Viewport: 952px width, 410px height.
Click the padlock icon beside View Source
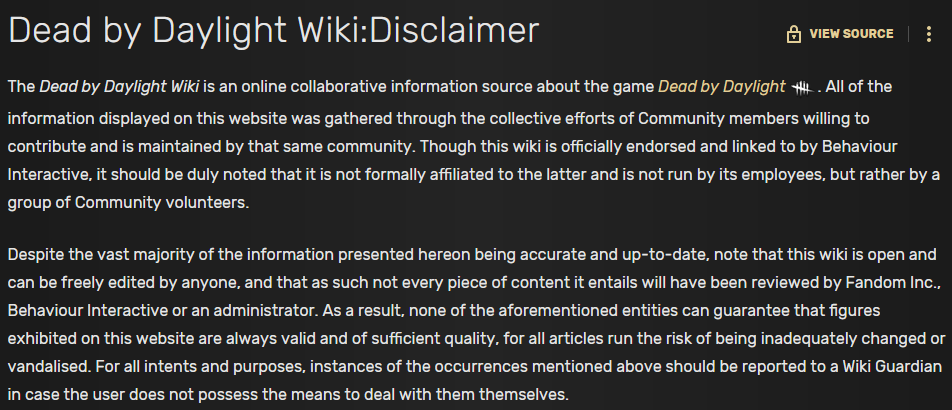click(794, 34)
